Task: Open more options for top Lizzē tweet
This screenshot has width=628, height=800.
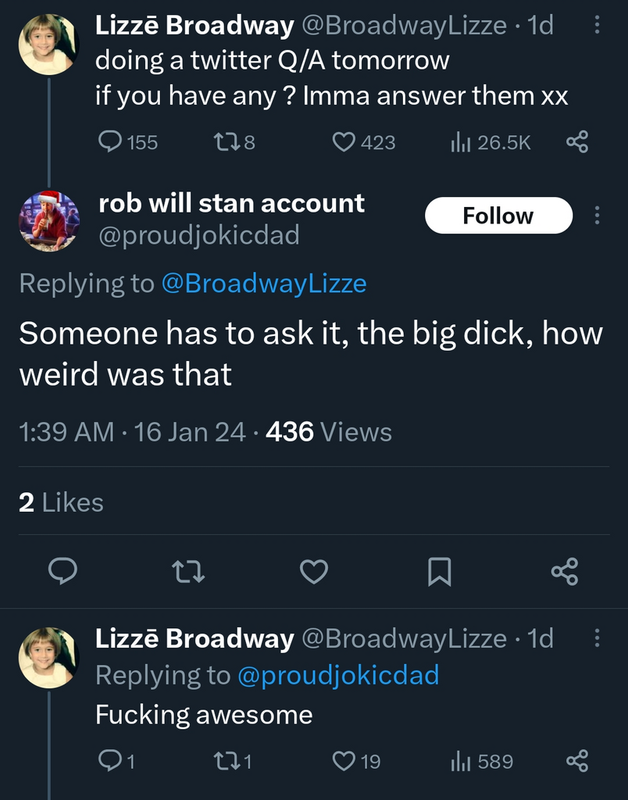Action: (x=598, y=27)
